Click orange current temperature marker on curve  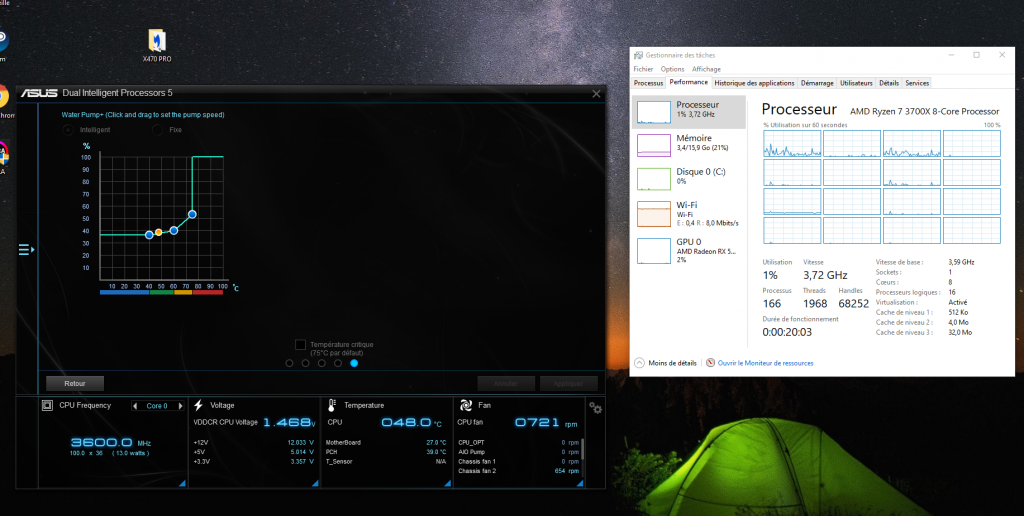point(158,233)
